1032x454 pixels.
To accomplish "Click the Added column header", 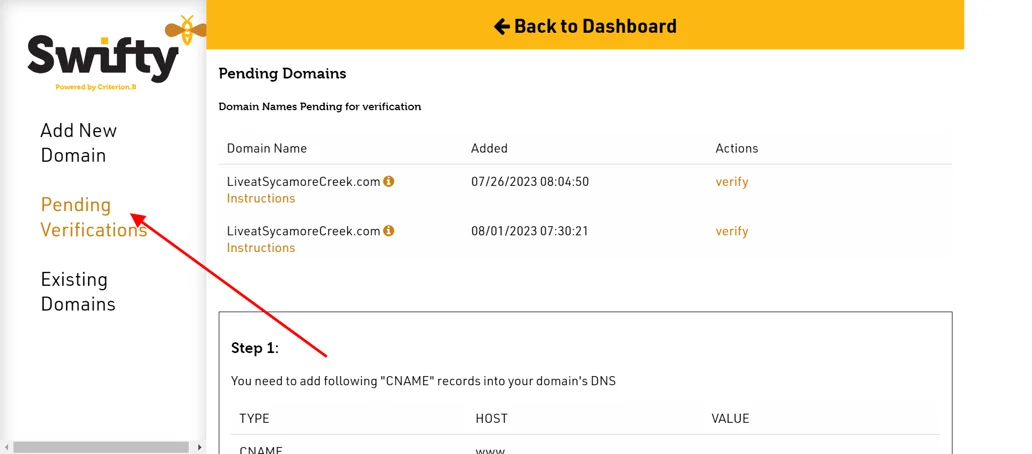I will (489, 149).
